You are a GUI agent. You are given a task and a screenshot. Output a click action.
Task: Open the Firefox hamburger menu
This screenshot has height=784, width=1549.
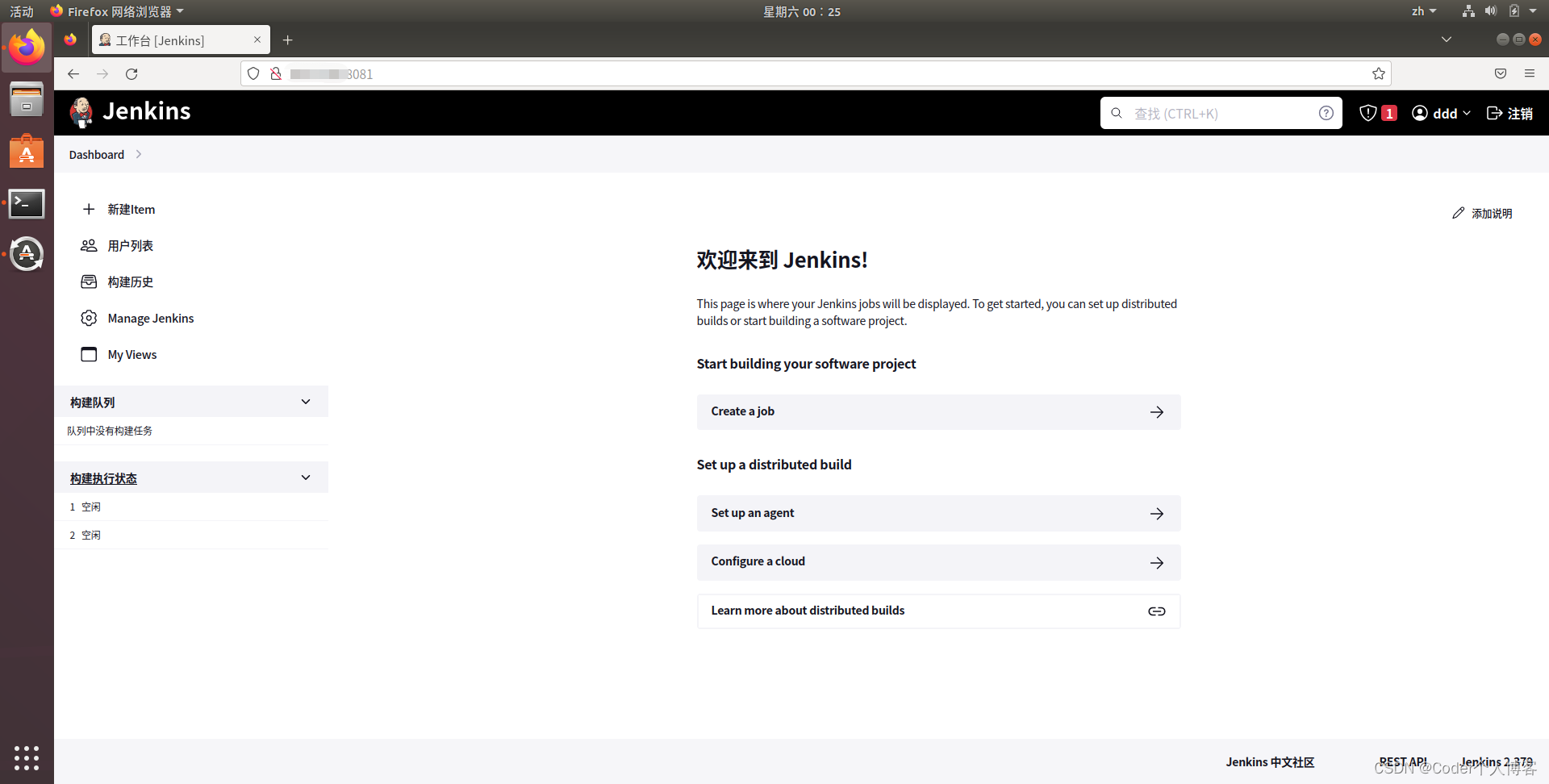1530,73
